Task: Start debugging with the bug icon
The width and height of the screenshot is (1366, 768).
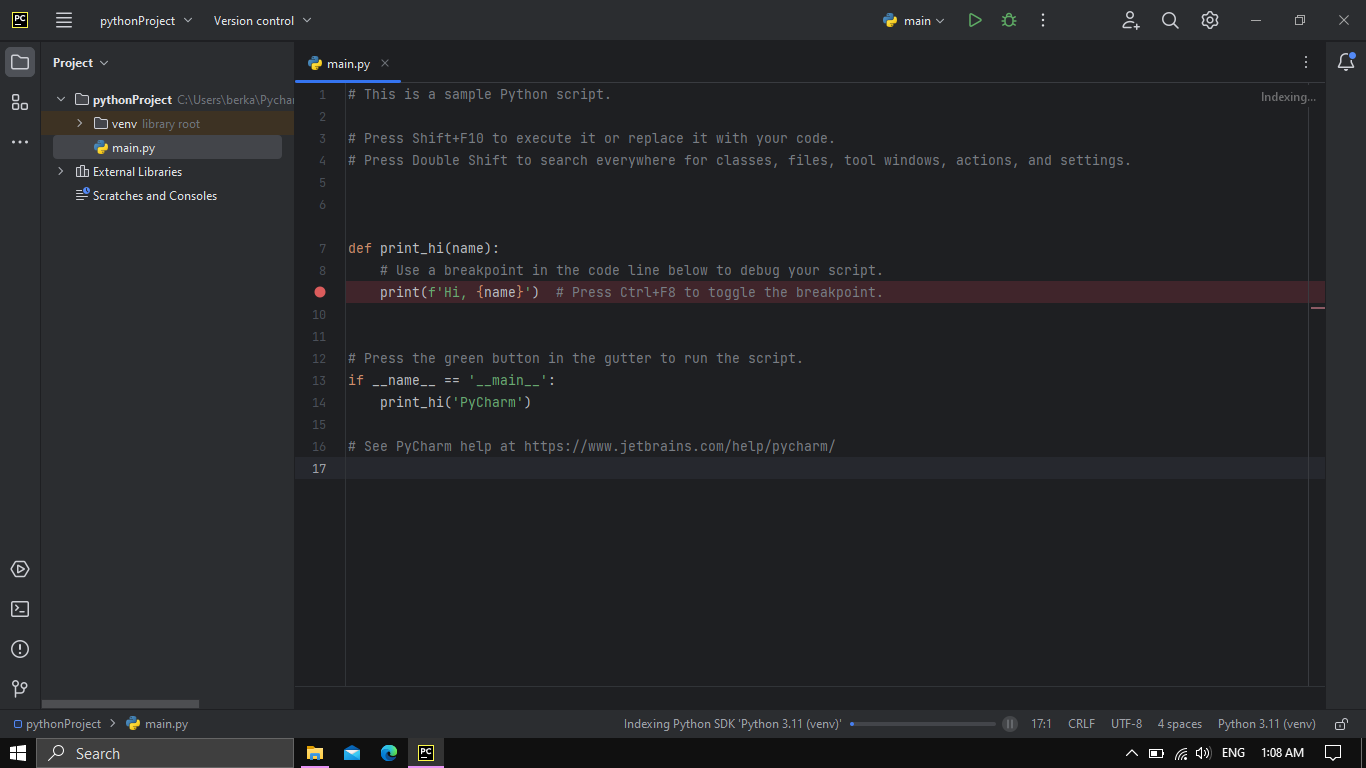Action: (x=1009, y=20)
